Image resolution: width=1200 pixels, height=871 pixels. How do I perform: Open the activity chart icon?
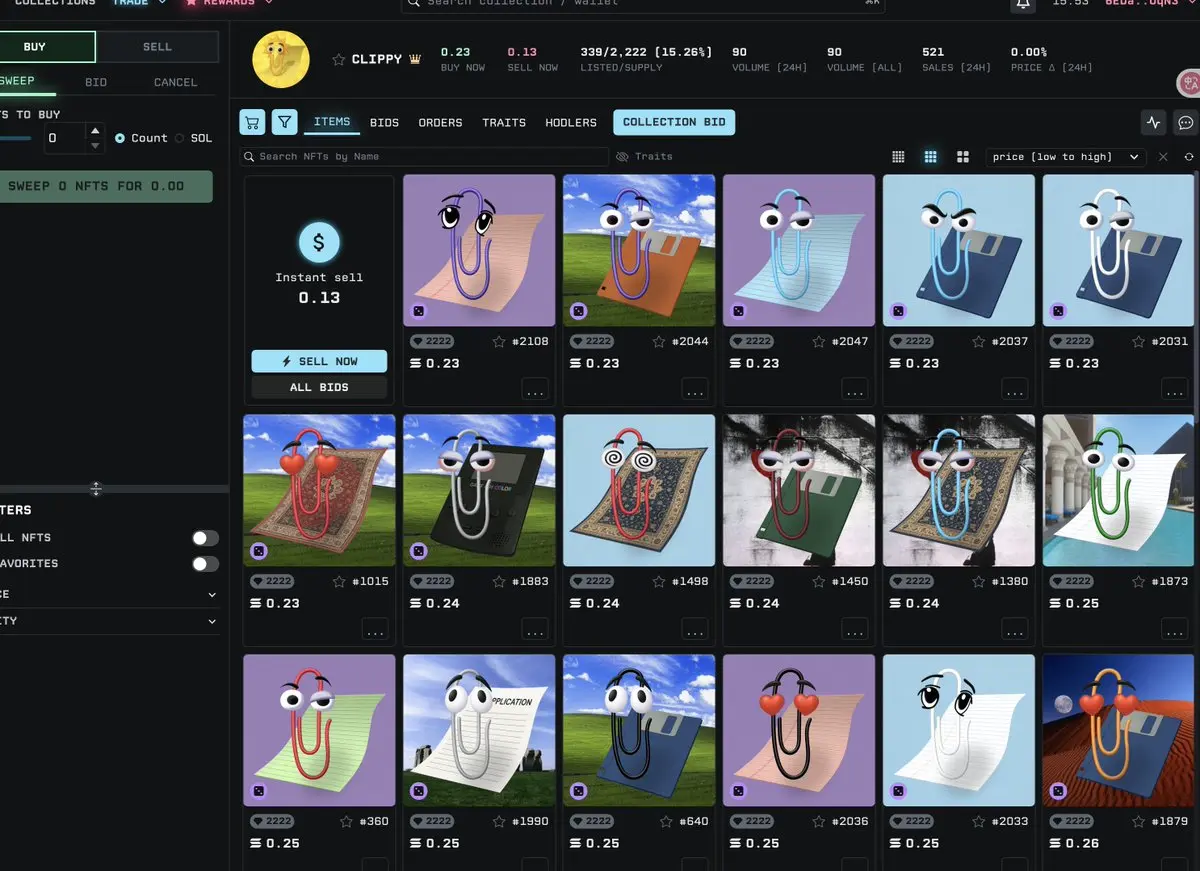(x=1154, y=122)
